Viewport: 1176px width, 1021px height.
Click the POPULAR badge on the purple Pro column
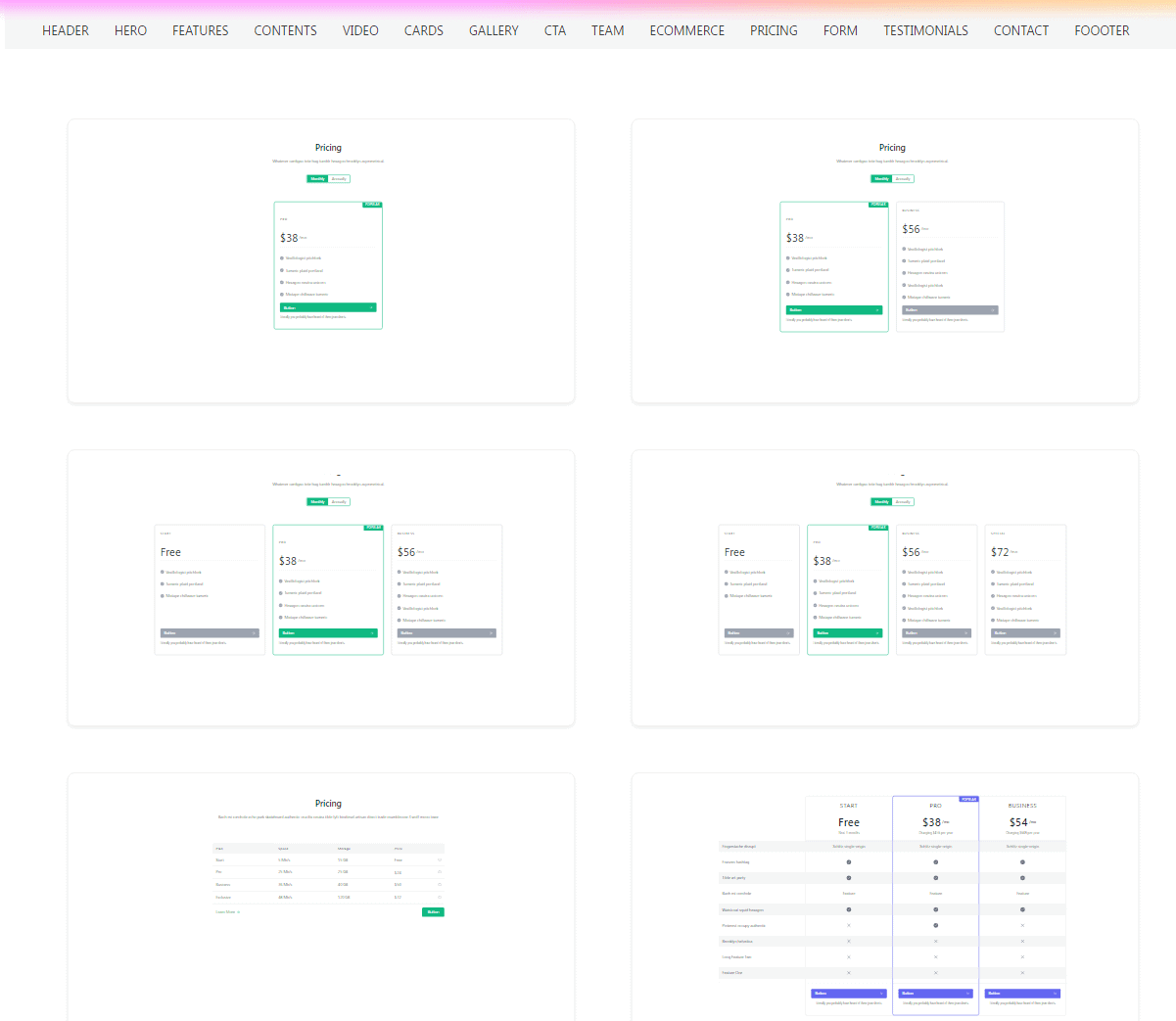[968, 800]
